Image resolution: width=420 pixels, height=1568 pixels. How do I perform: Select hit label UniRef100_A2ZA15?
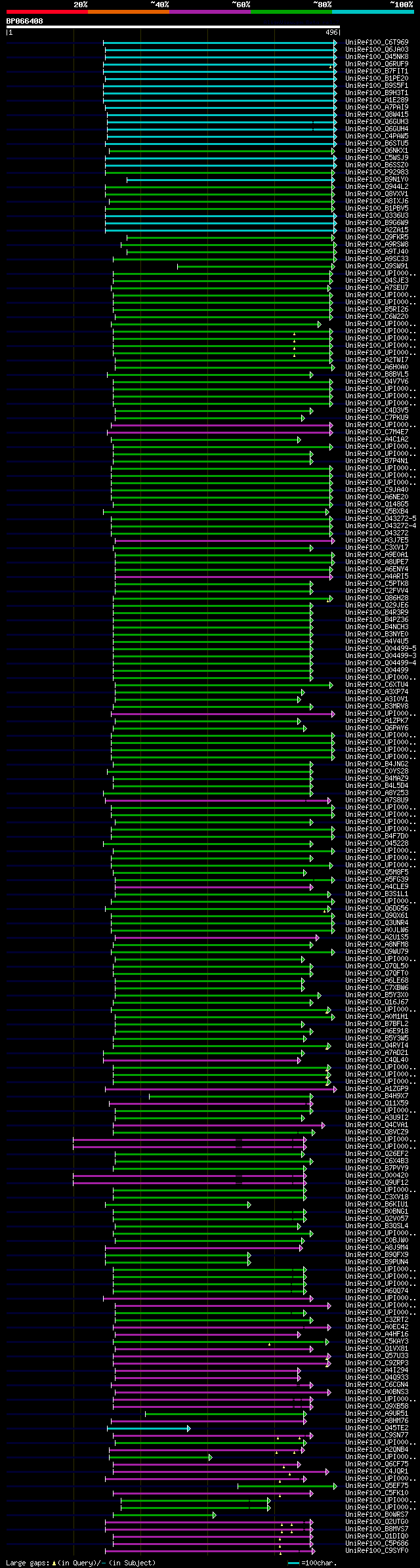[377, 230]
